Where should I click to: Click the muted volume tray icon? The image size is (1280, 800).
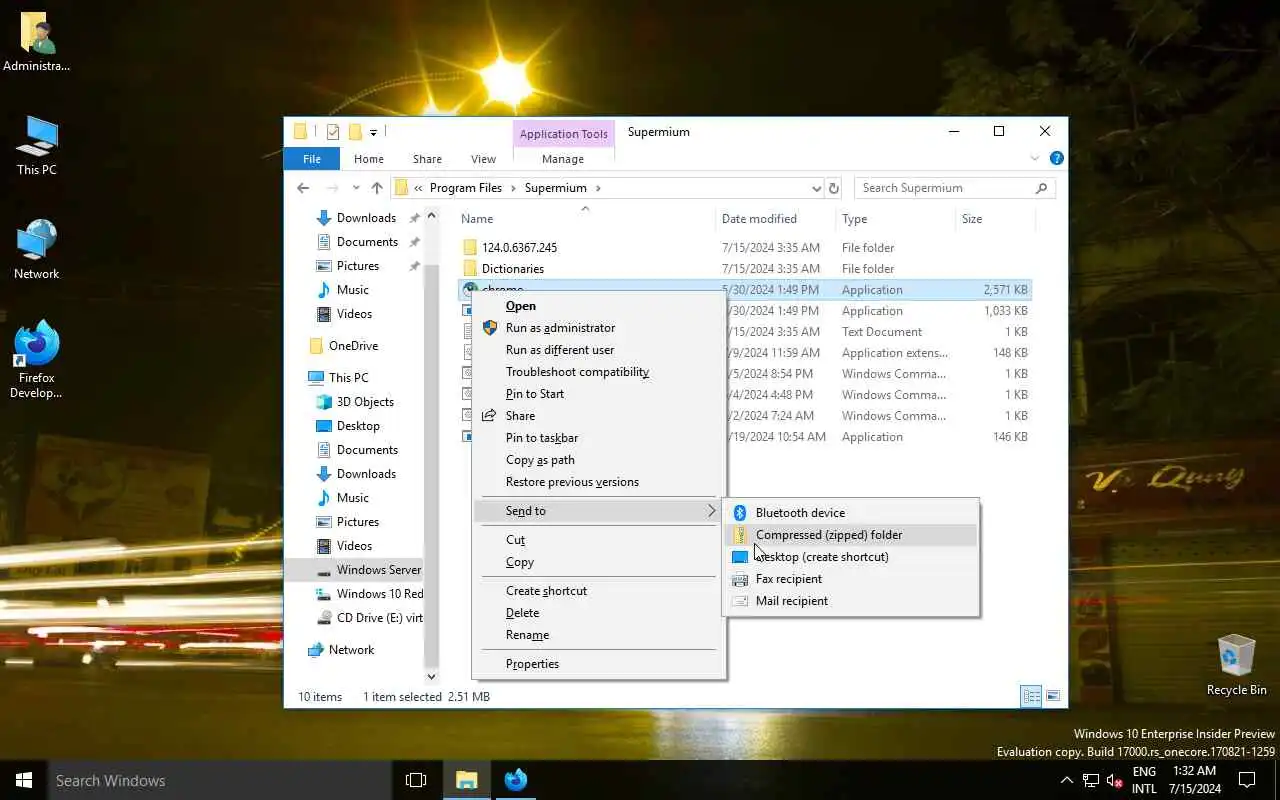(x=1115, y=781)
